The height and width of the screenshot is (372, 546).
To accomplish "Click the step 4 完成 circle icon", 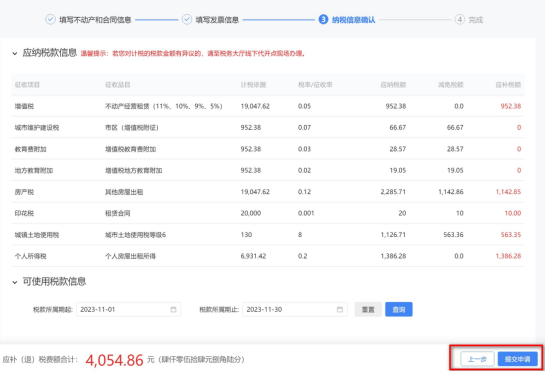I will (460, 20).
